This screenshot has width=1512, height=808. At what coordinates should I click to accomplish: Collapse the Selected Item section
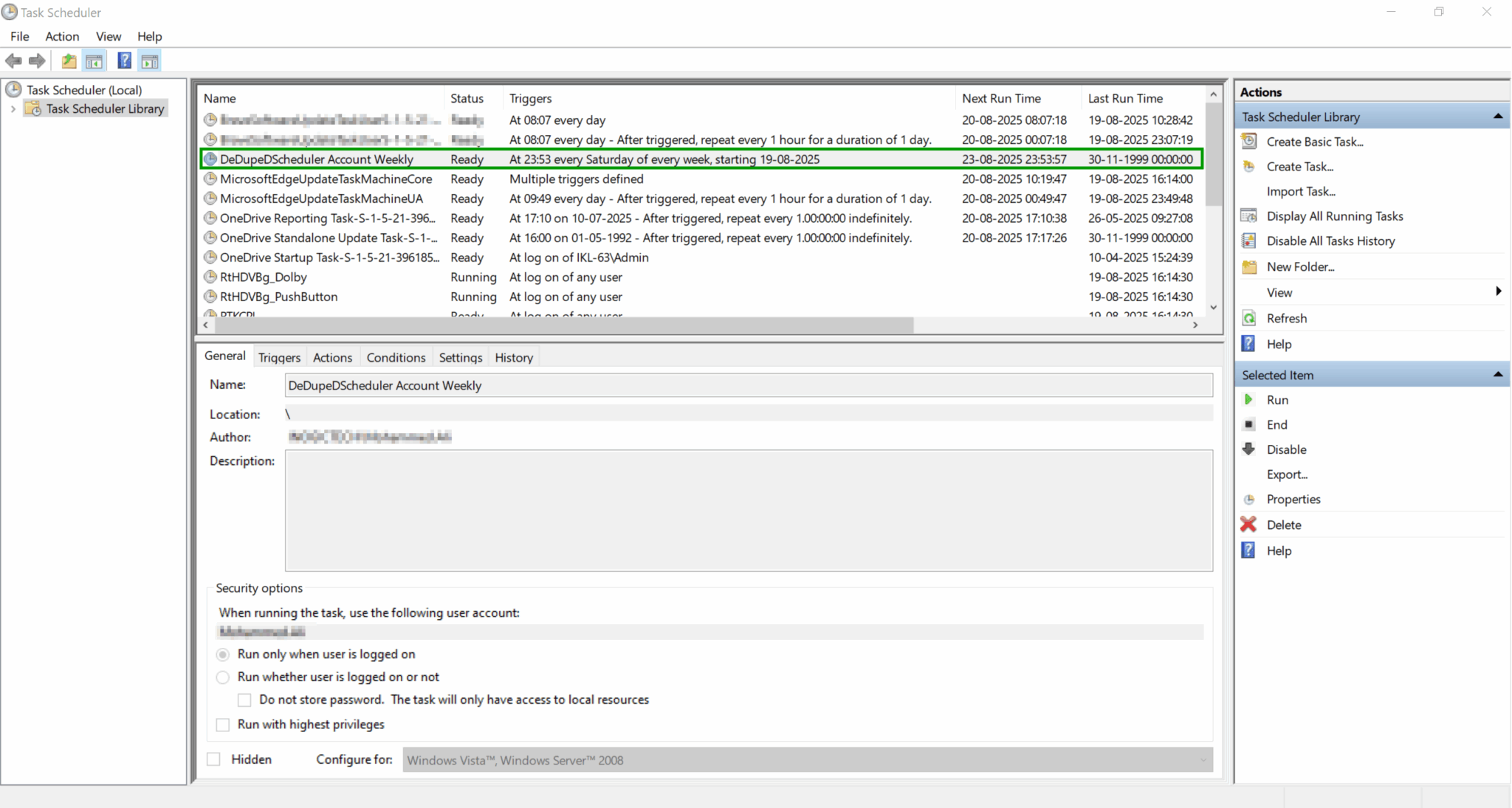coord(1499,374)
